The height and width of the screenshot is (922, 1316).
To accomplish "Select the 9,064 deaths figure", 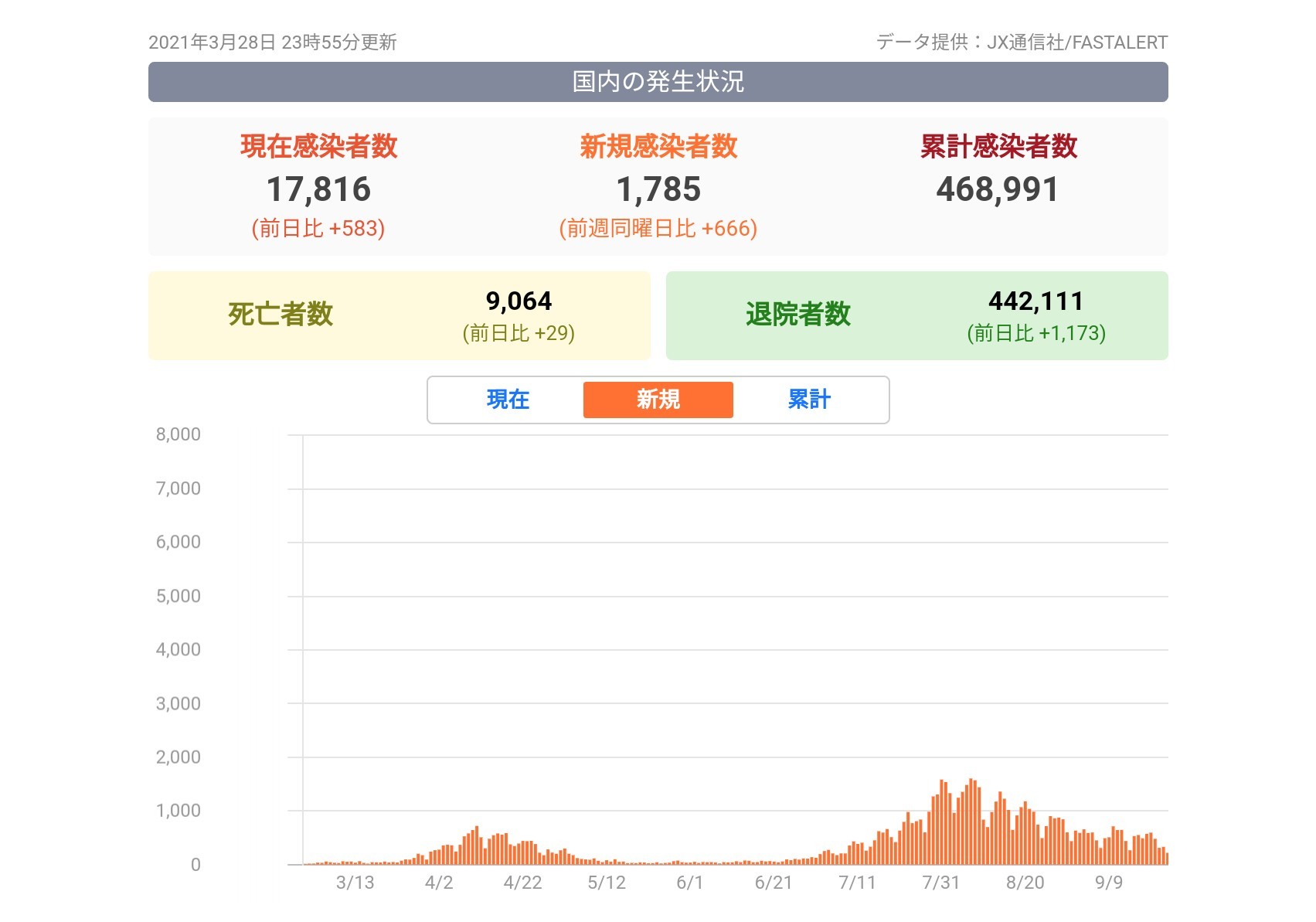I will 519,301.
